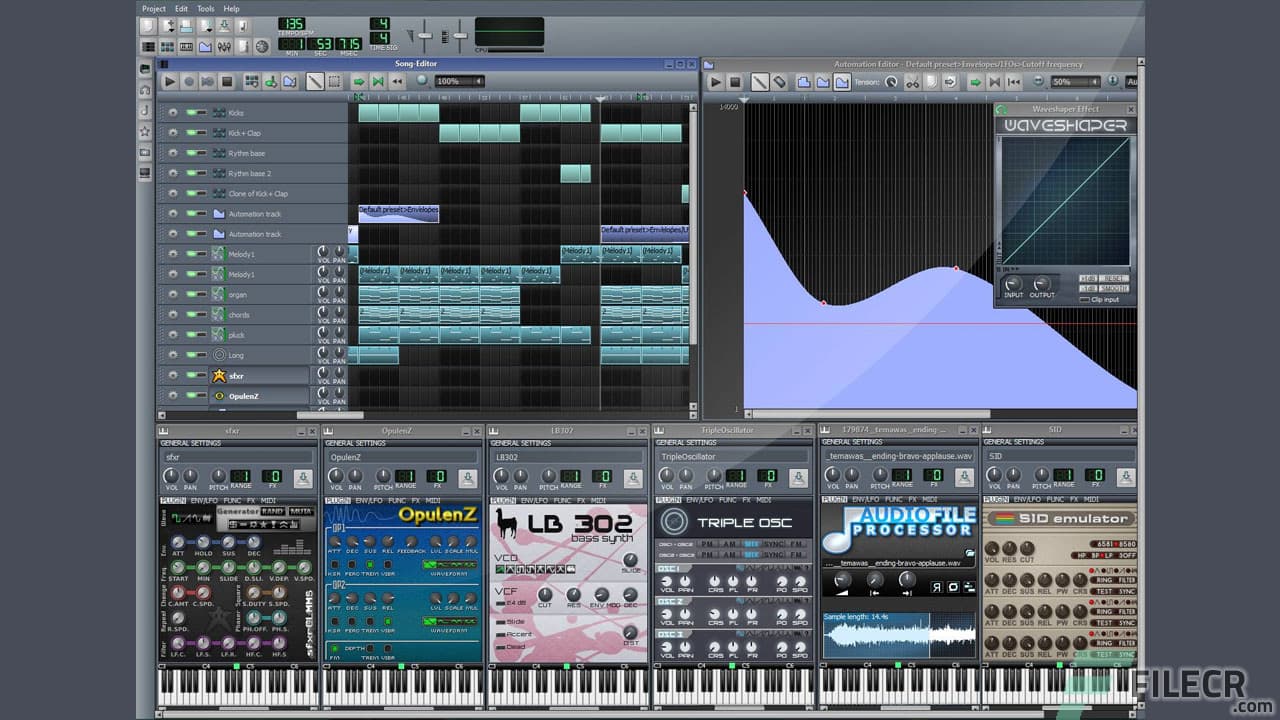Open the Project menu
Image resolution: width=1280 pixels, height=720 pixels.
(153, 8)
